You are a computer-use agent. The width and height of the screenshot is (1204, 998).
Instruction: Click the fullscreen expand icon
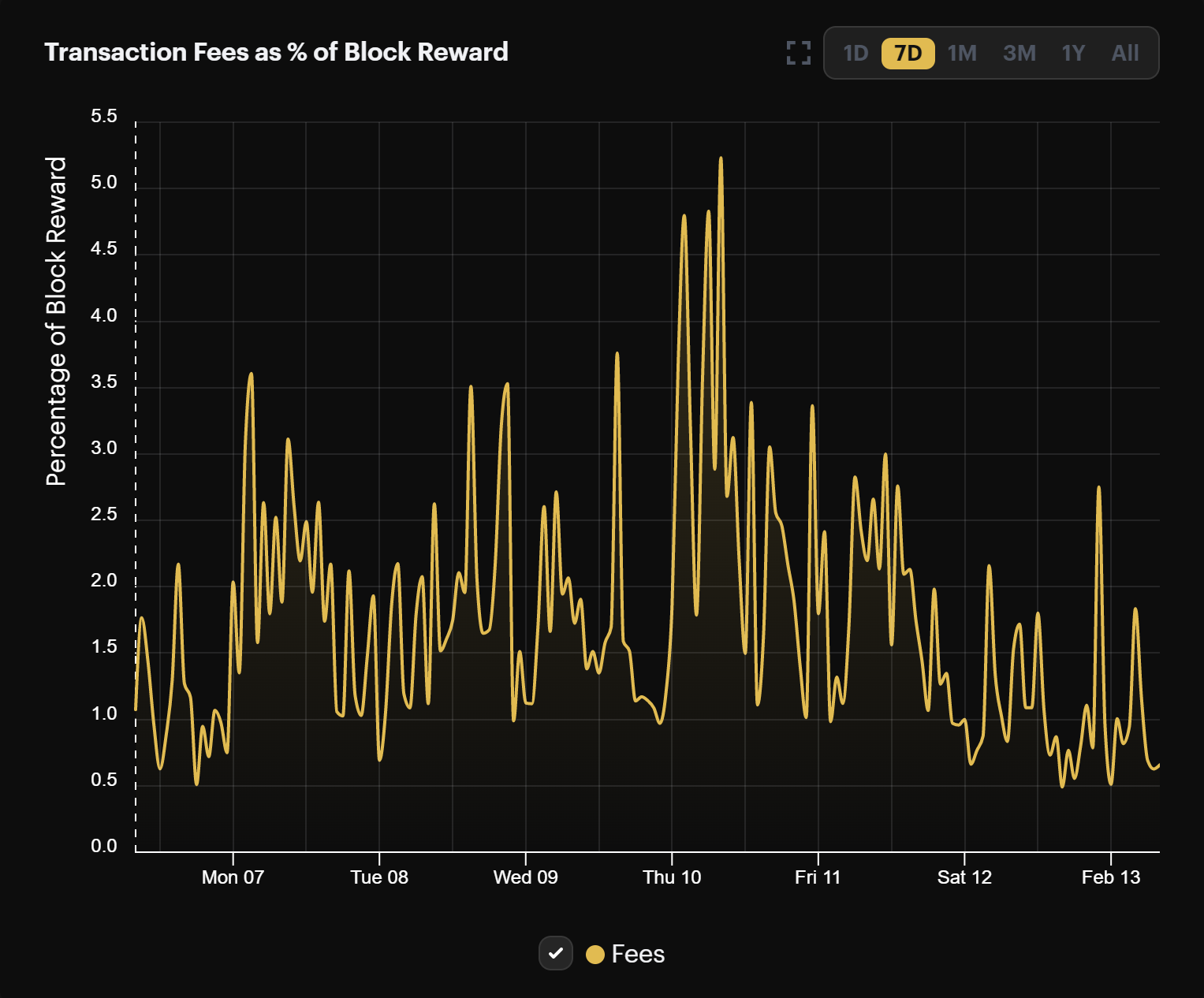(x=797, y=53)
